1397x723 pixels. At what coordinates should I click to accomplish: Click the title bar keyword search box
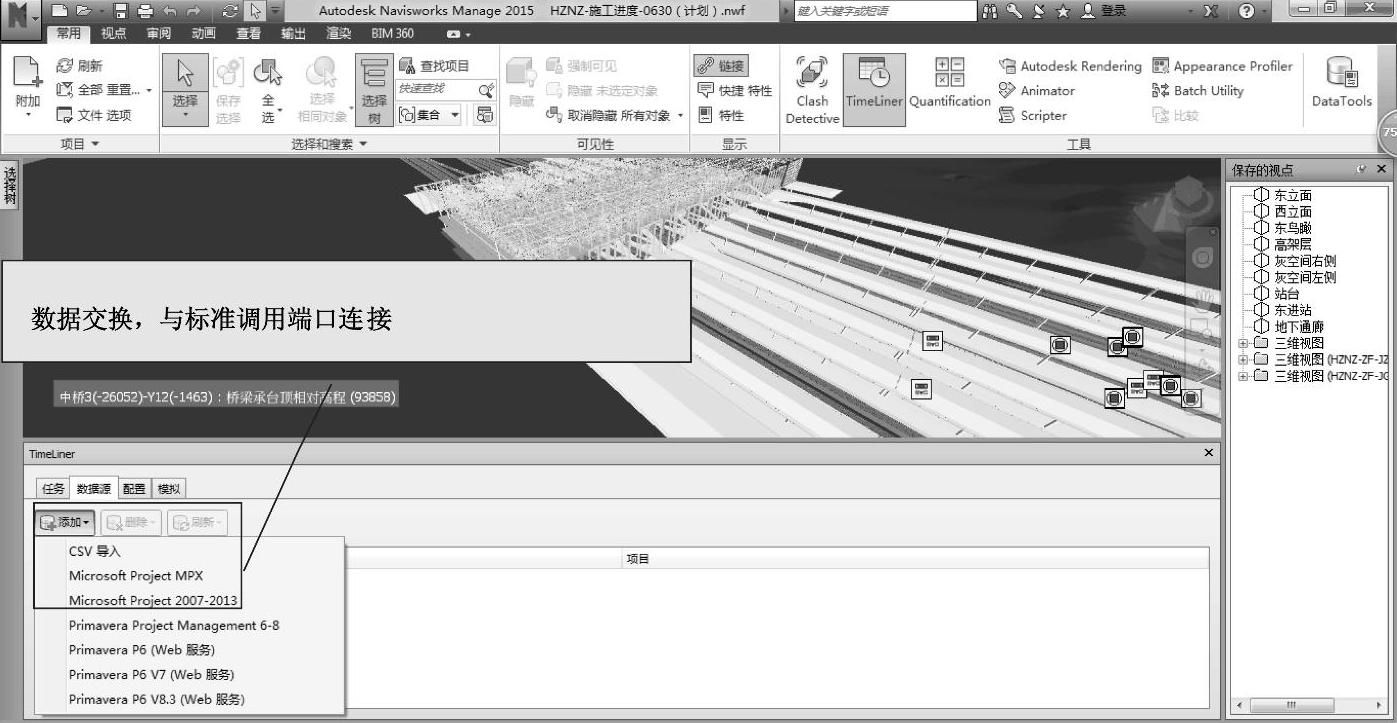click(886, 11)
